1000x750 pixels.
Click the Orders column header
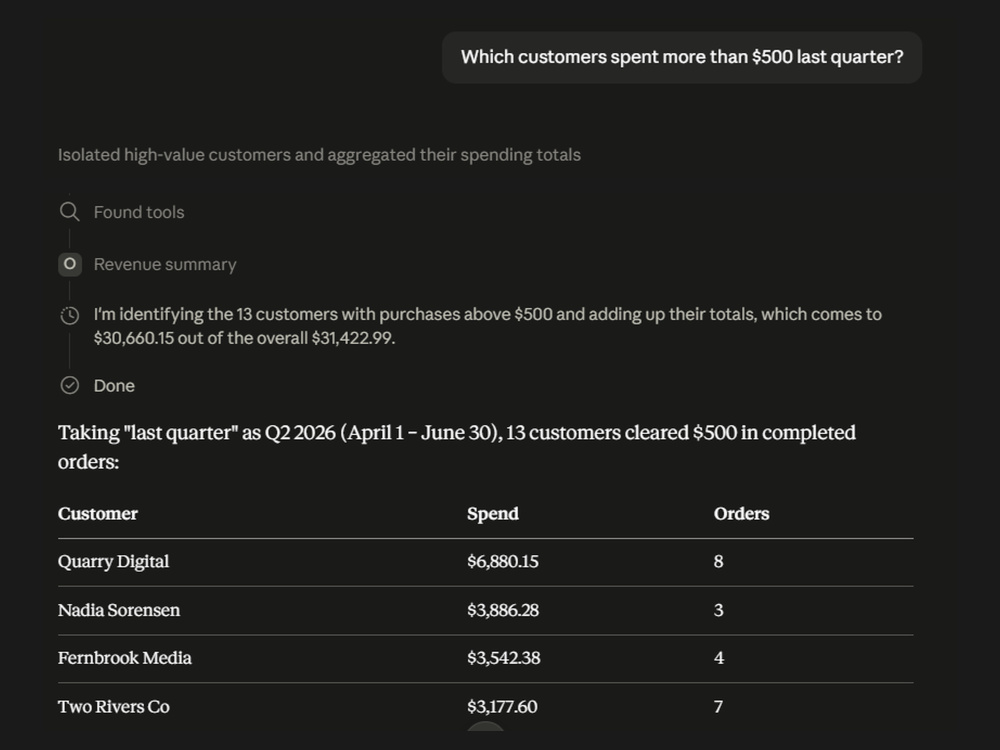coord(741,514)
